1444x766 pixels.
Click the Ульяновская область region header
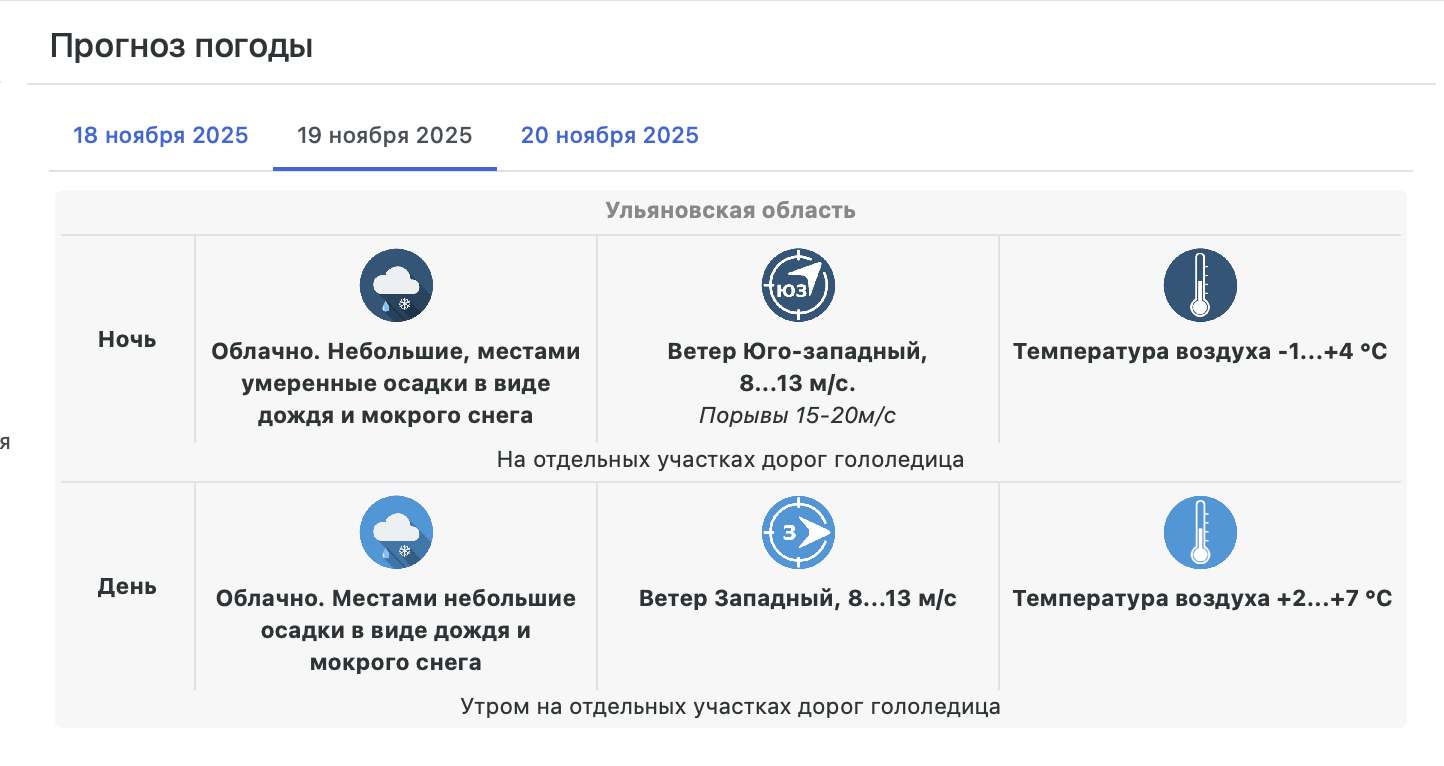[730, 211]
